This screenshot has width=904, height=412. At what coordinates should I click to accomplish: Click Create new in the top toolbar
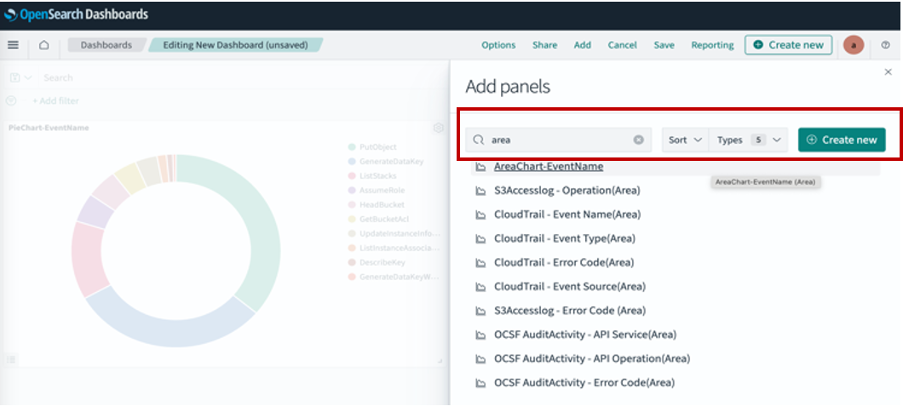788,45
